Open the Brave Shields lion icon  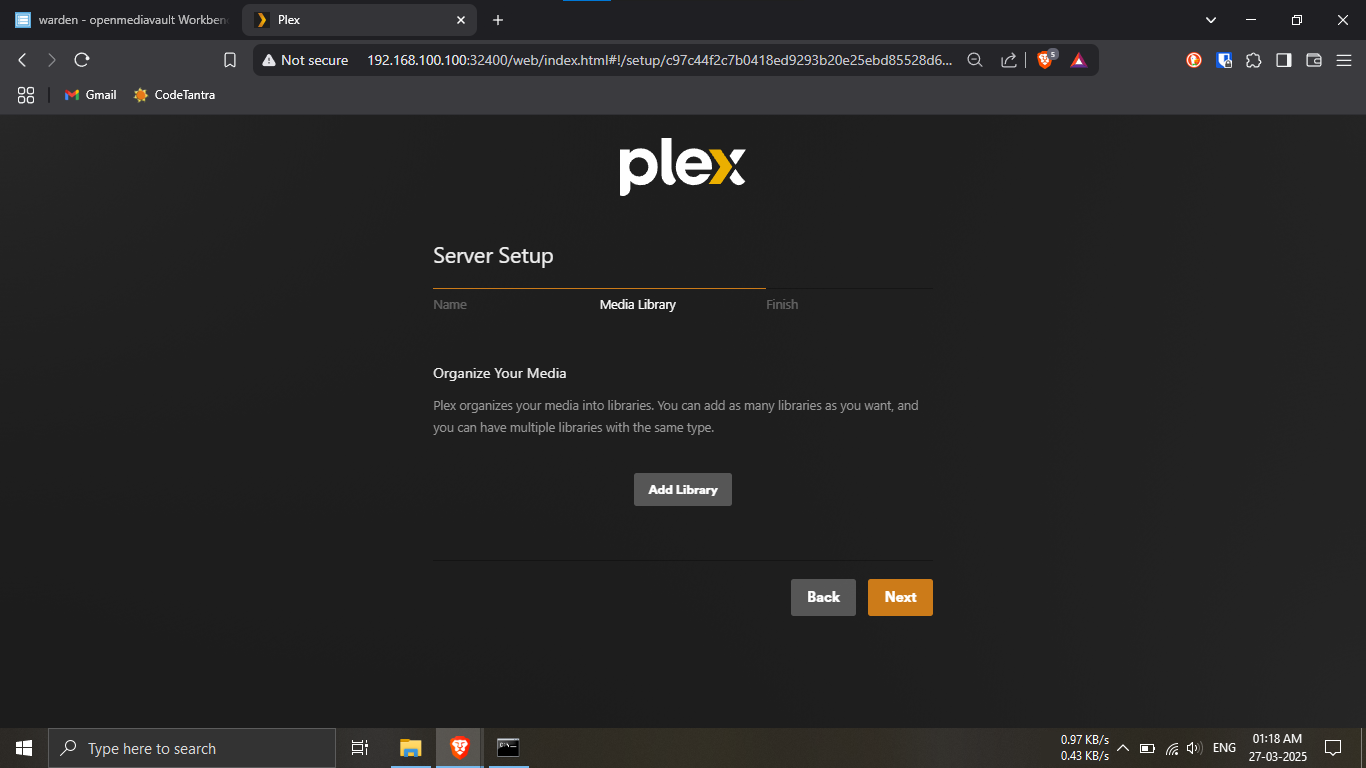point(1045,60)
